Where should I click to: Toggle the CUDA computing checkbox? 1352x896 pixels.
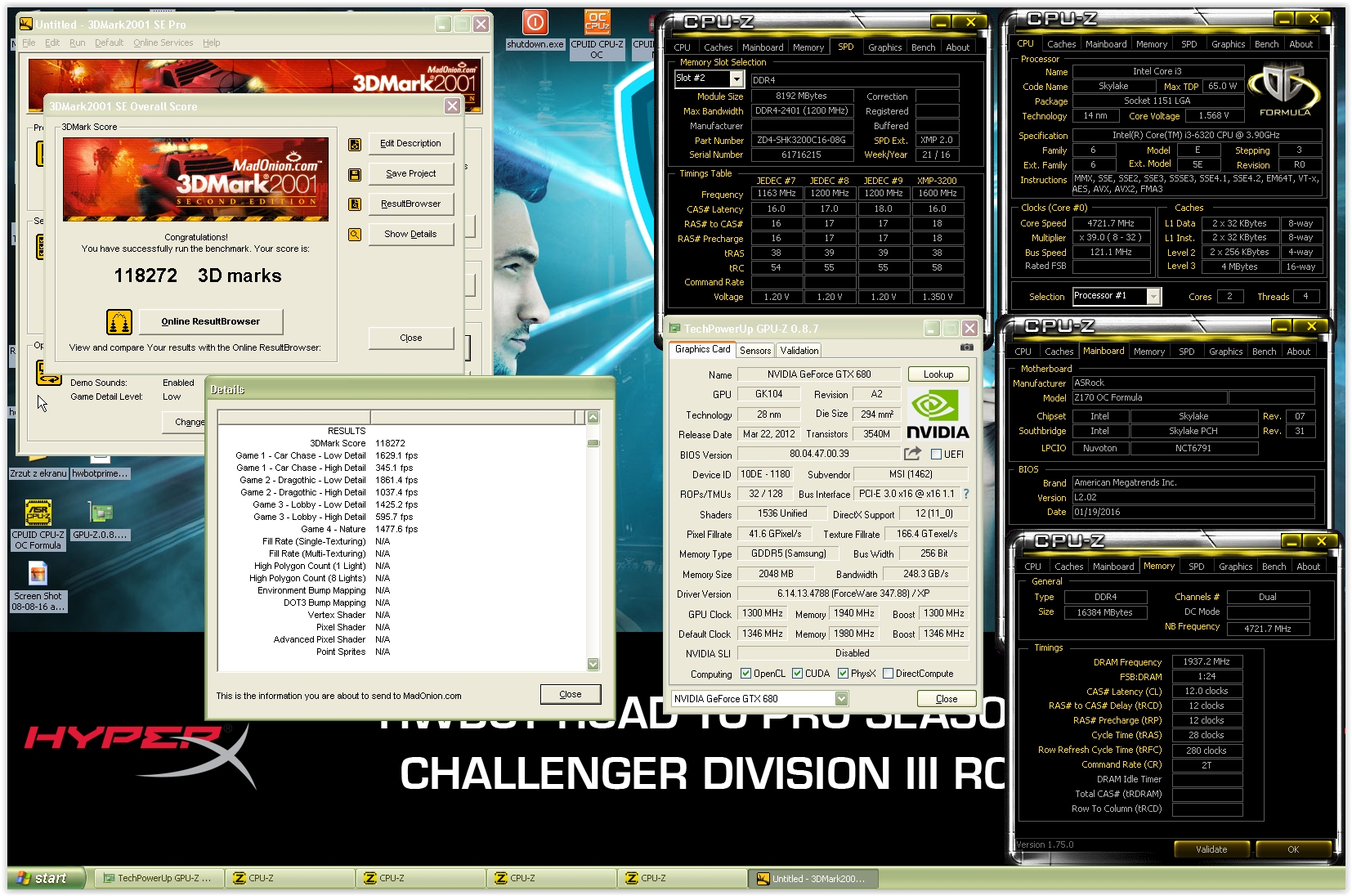(x=797, y=674)
